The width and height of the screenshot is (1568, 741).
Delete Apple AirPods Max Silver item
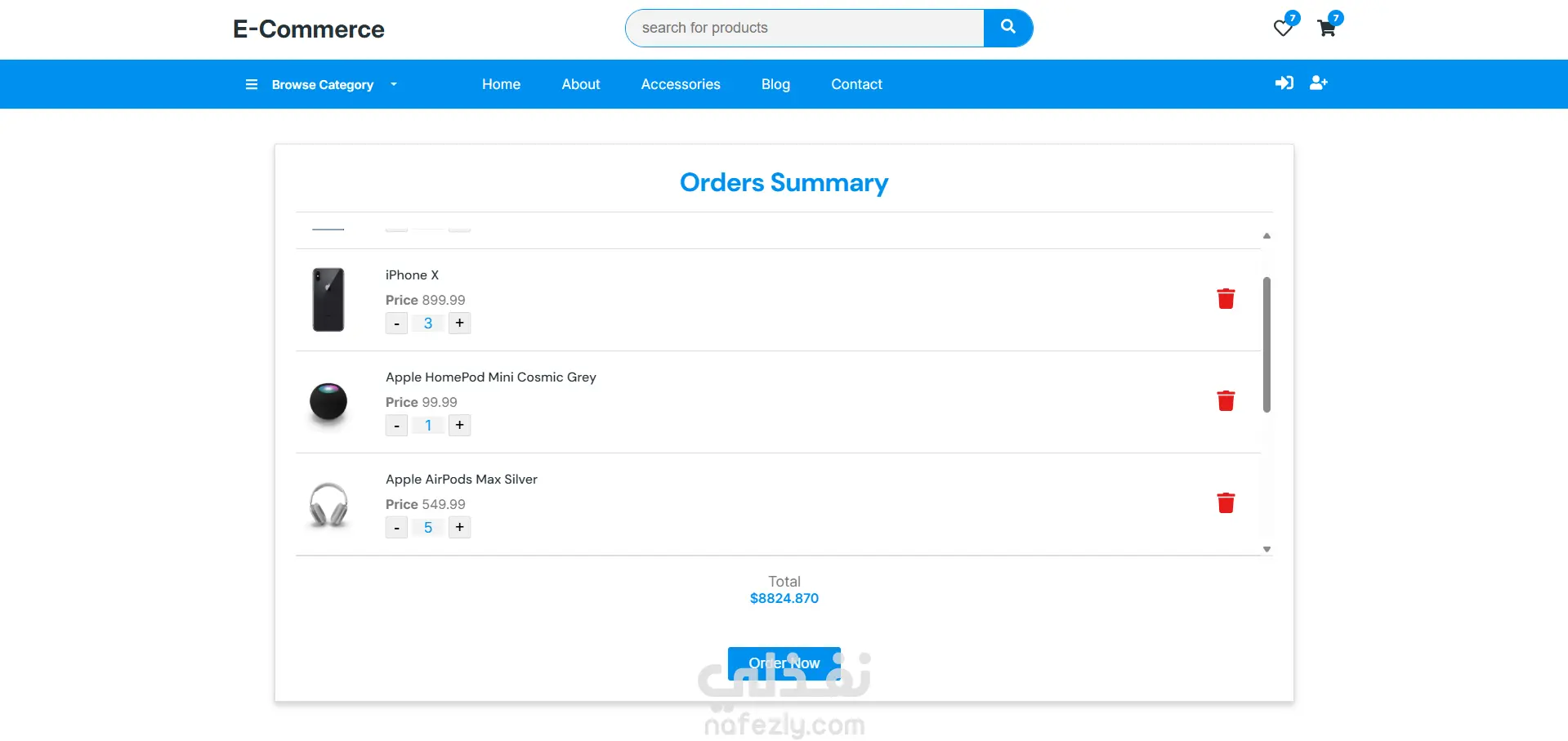click(1226, 503)
